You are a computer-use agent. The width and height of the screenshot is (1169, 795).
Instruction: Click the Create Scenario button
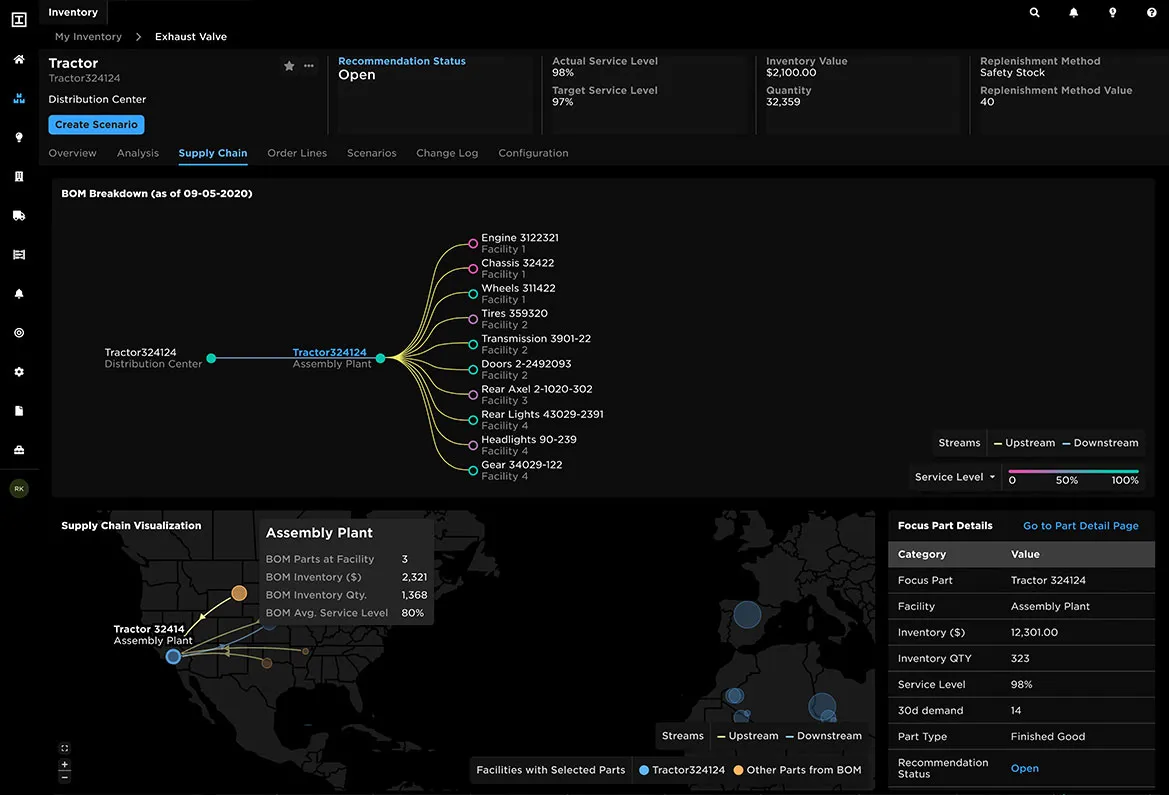coord(96,125)
